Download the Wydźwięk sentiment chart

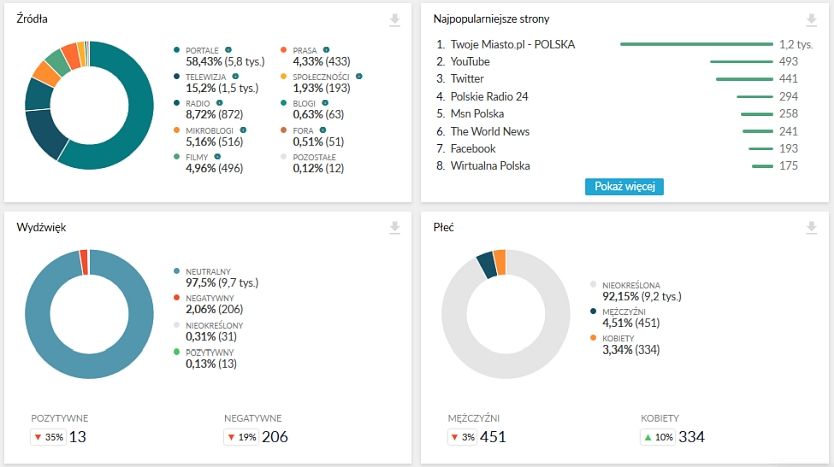[x=395, y=229]
